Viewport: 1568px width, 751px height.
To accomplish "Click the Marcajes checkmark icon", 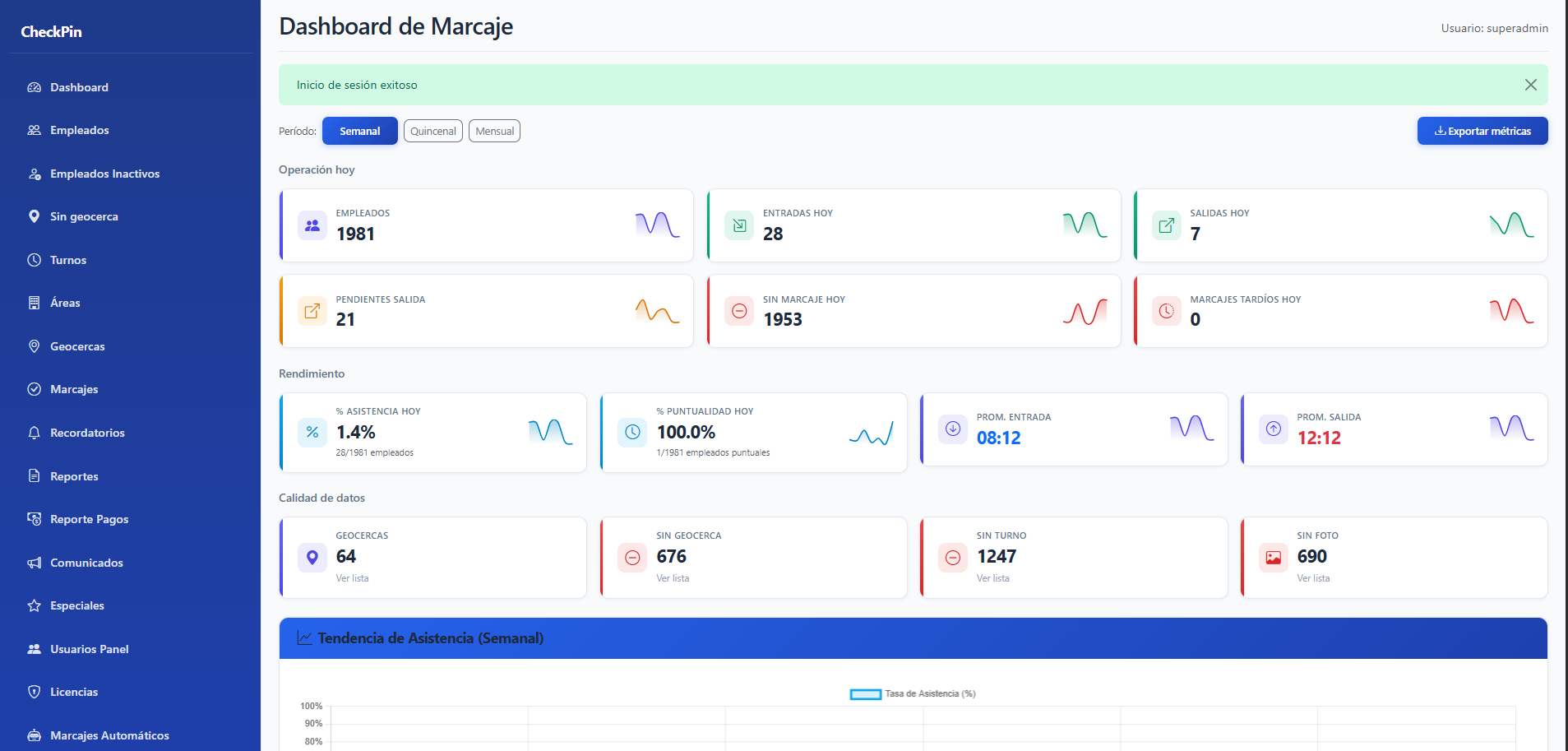I will (x=34, y=389).
